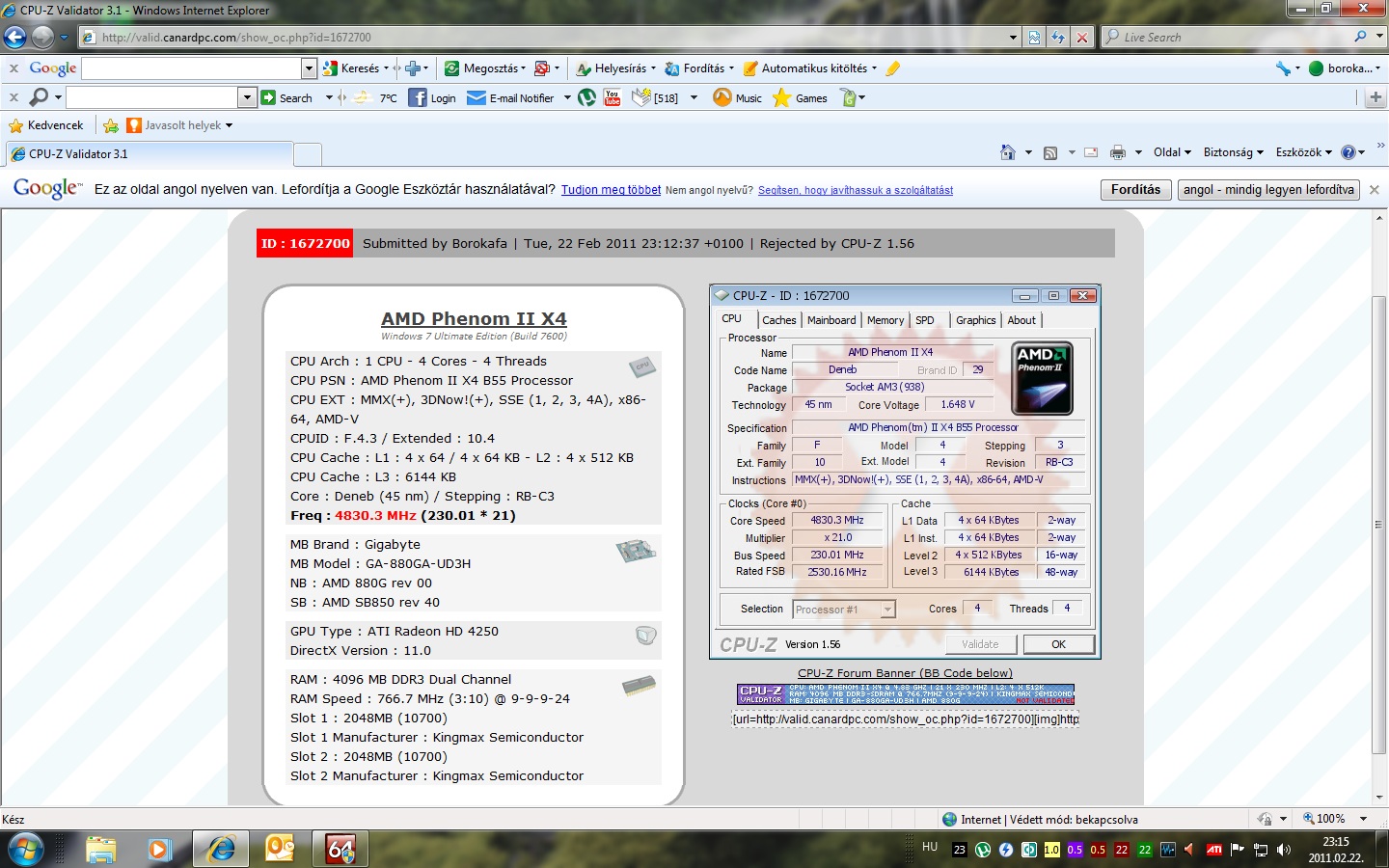
Task: Select the Memory tab in CPU-Z
Action: (885, 320)
